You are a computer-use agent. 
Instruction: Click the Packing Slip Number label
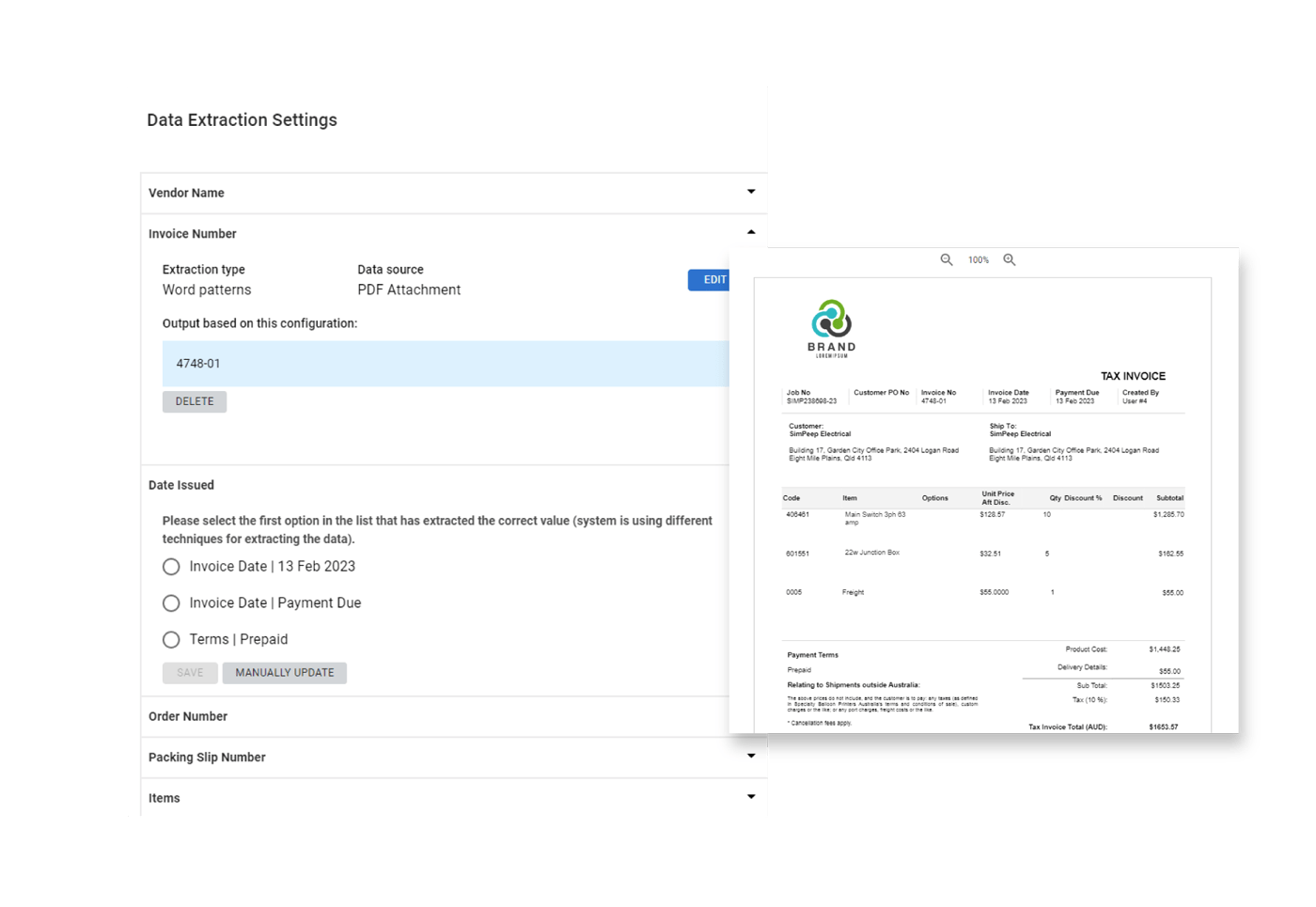tap(207, 758)
